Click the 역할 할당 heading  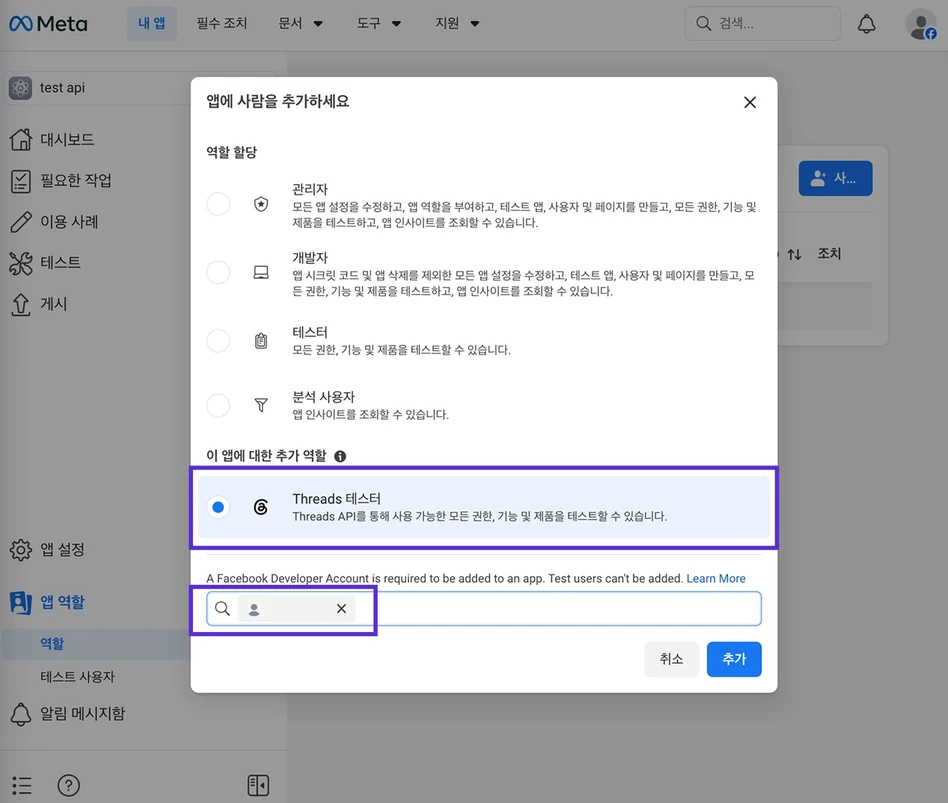pos(232,152)
